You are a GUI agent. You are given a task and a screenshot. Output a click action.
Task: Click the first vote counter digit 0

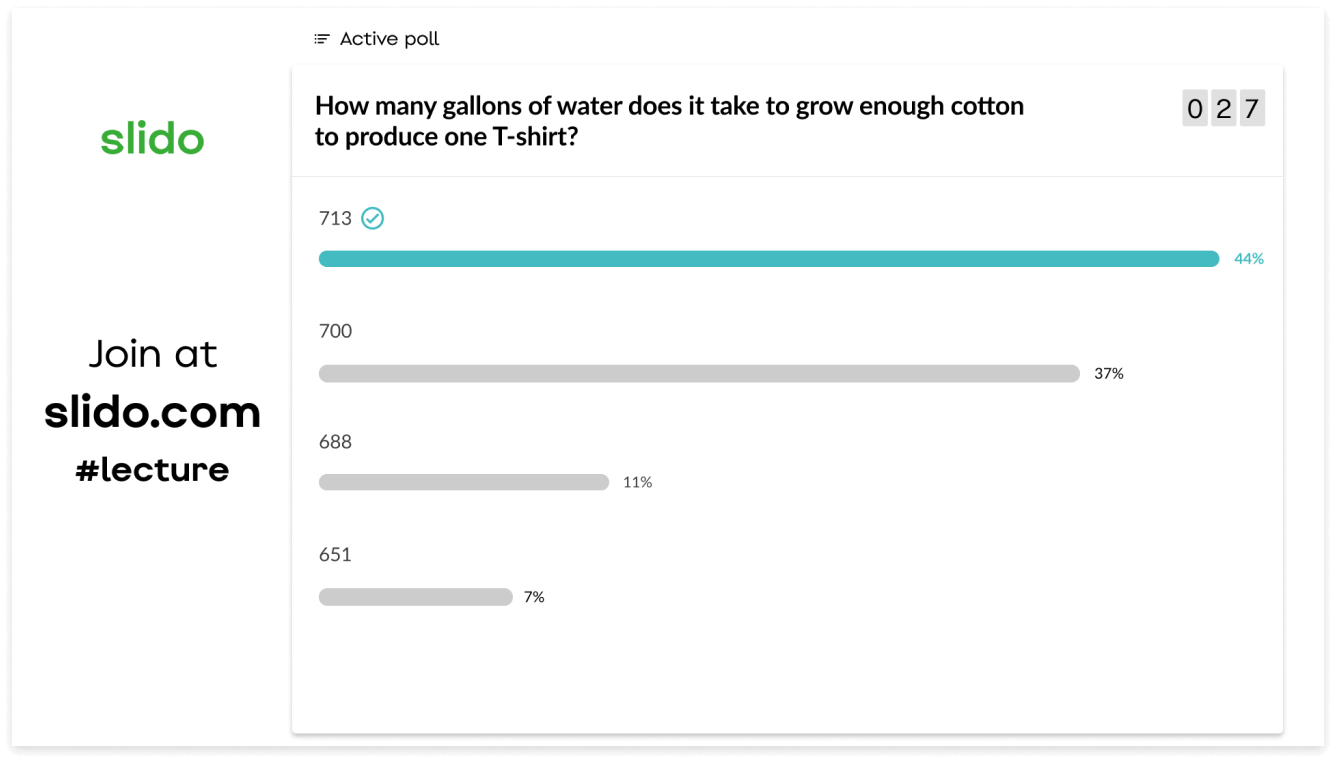pyautogui.click(x=1195, y=108)
